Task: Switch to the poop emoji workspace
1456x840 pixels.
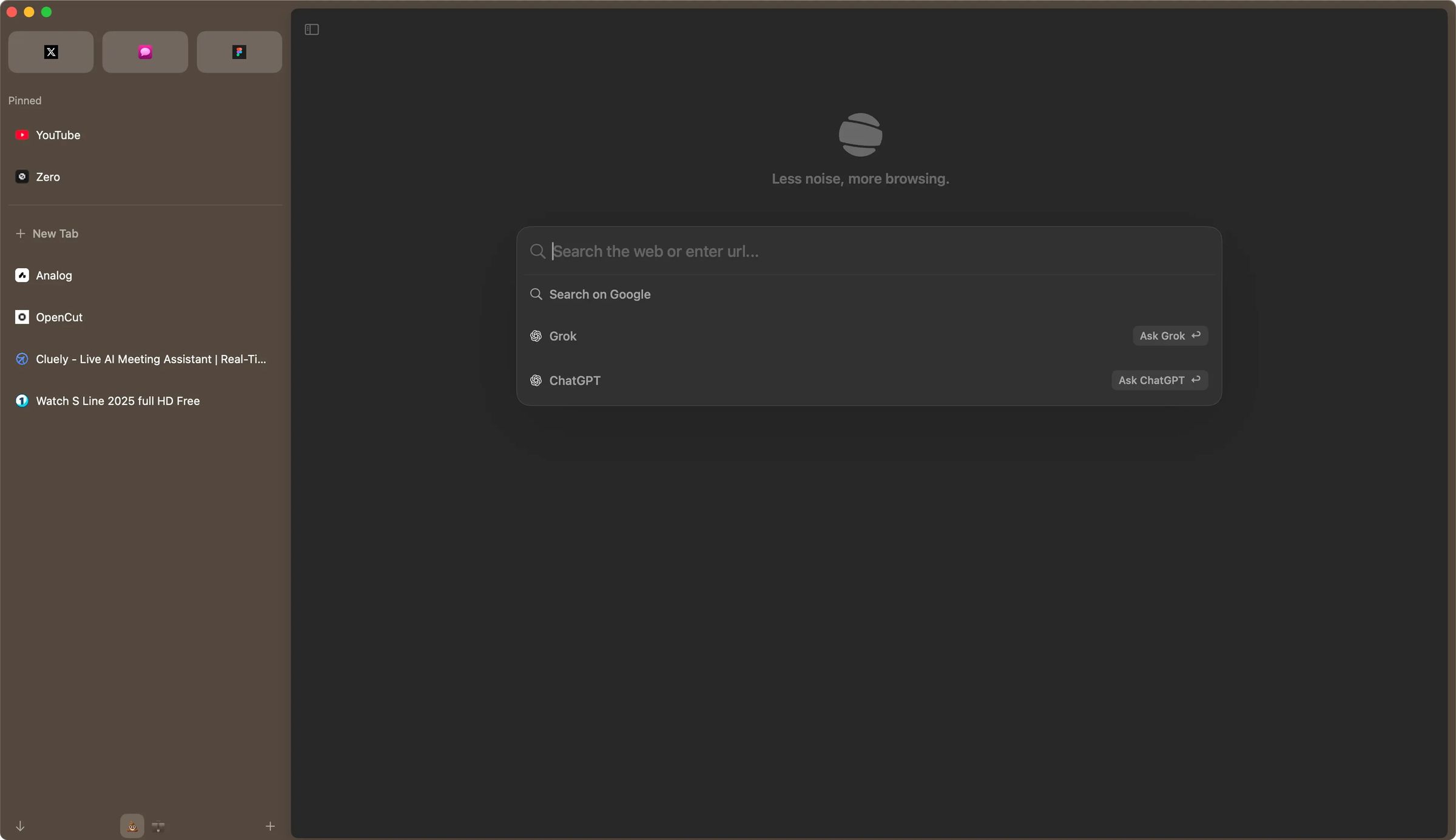Action: (132, 825)
